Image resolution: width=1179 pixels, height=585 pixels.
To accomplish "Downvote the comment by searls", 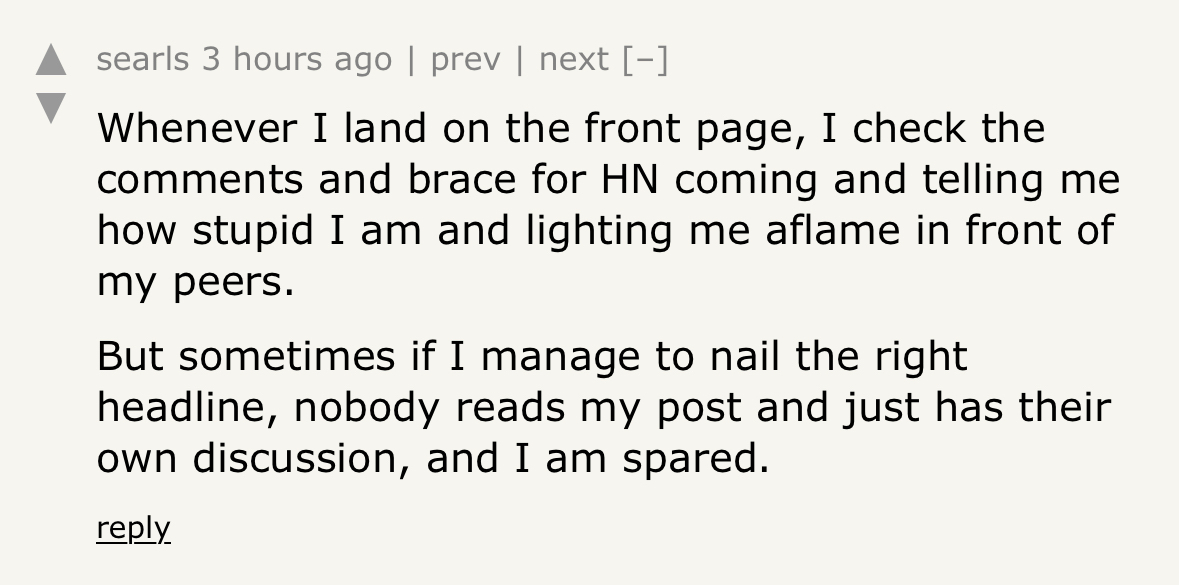I will click(x=50, y=106).
